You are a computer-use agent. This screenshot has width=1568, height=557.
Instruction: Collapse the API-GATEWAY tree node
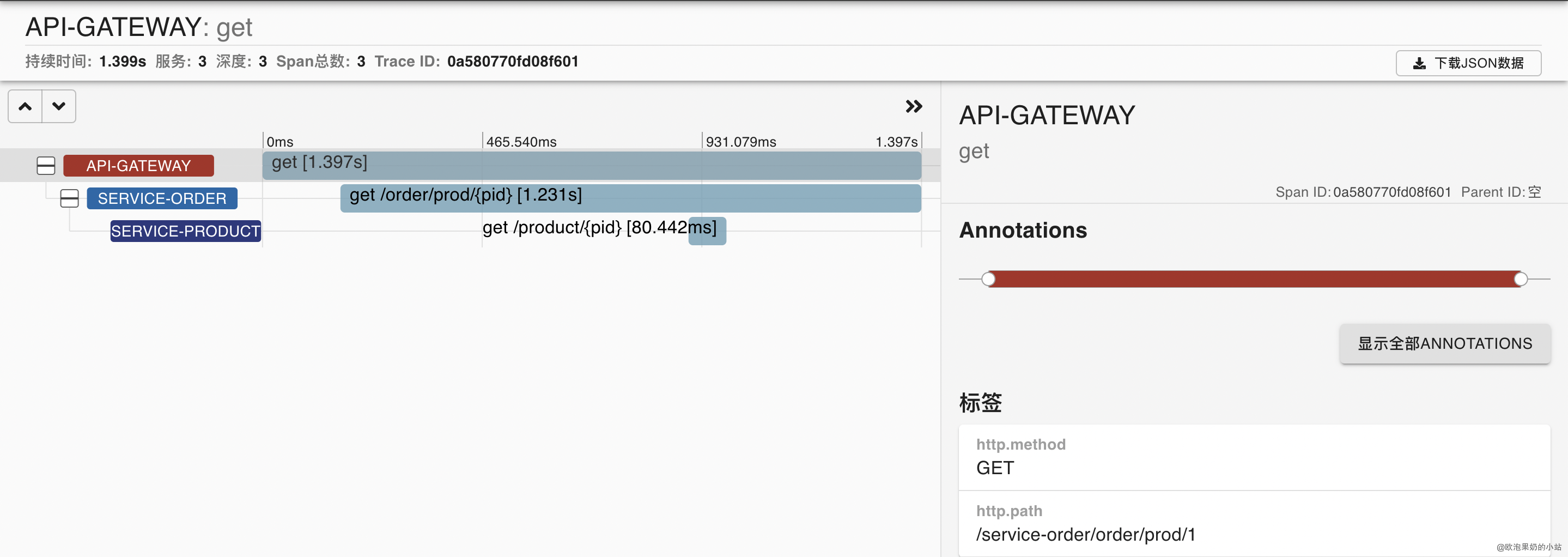46,166
